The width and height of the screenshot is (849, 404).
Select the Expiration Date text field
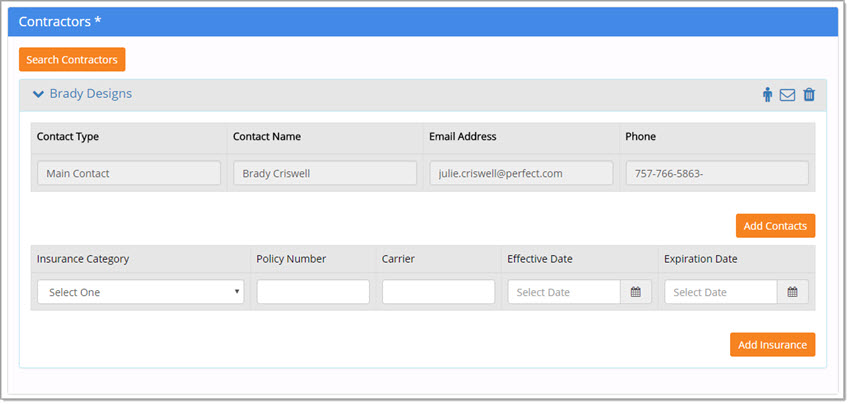click(x=720, y=292)
